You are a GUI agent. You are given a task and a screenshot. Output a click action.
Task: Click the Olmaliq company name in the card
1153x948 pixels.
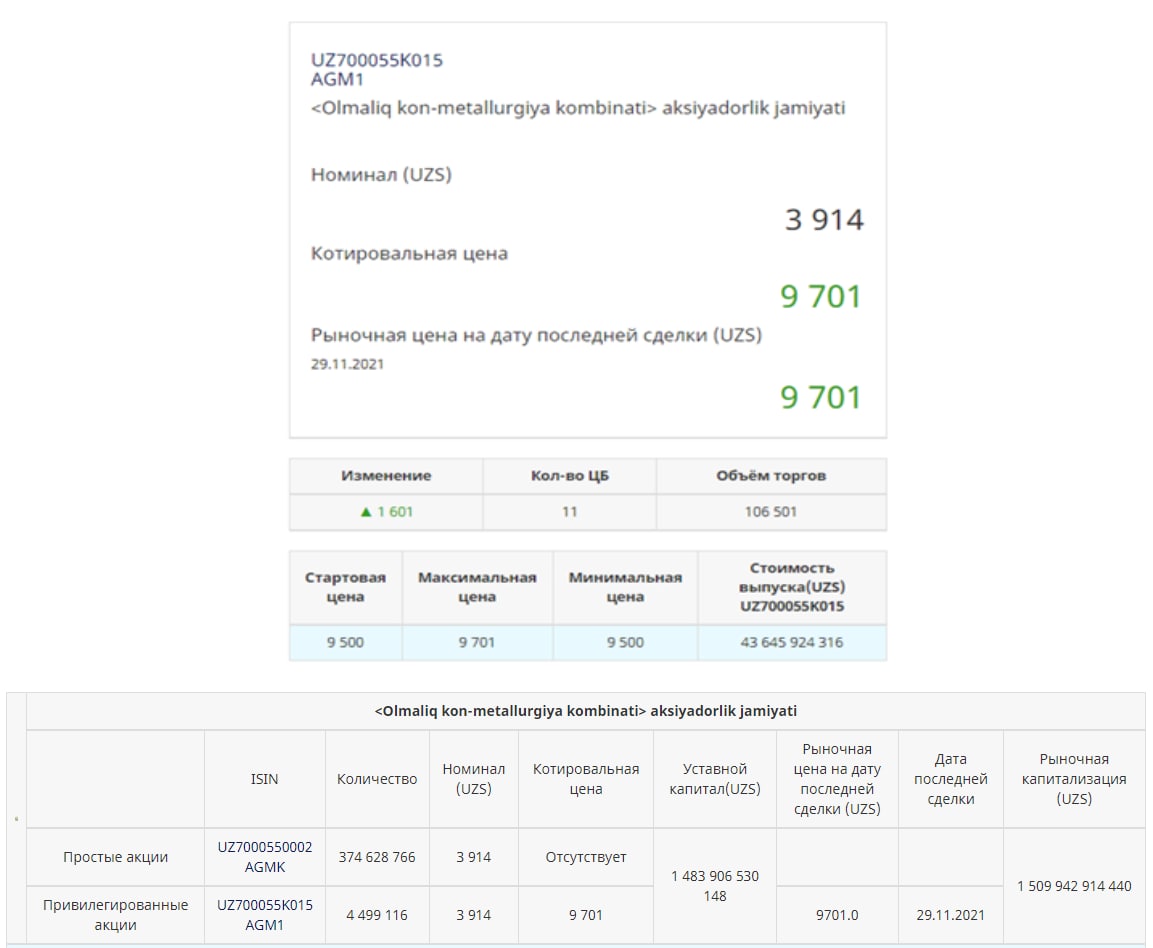pyautogui.click(x=578, y=108)
